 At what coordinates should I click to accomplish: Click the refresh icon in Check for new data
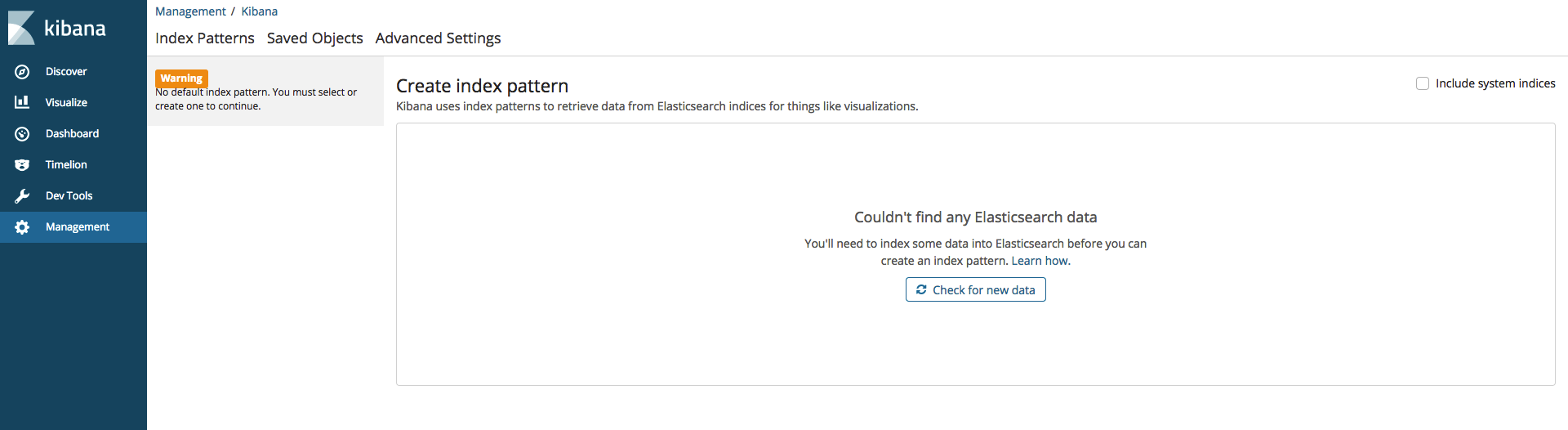[x=921, y=289]
